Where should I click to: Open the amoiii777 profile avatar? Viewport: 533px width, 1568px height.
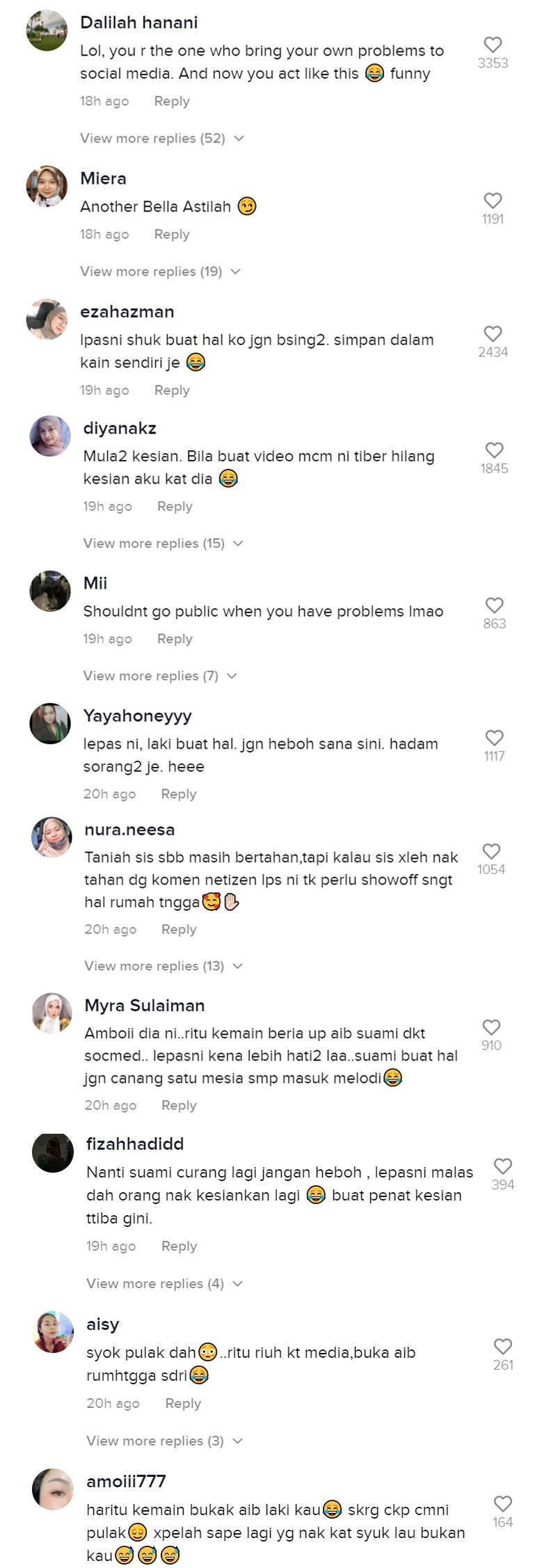pos(53,1489)
